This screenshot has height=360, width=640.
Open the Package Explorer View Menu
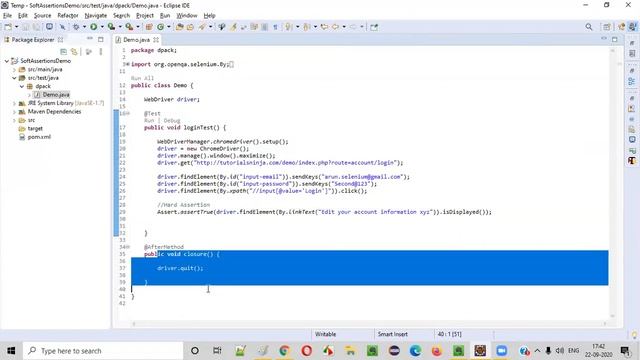[100, 52]
